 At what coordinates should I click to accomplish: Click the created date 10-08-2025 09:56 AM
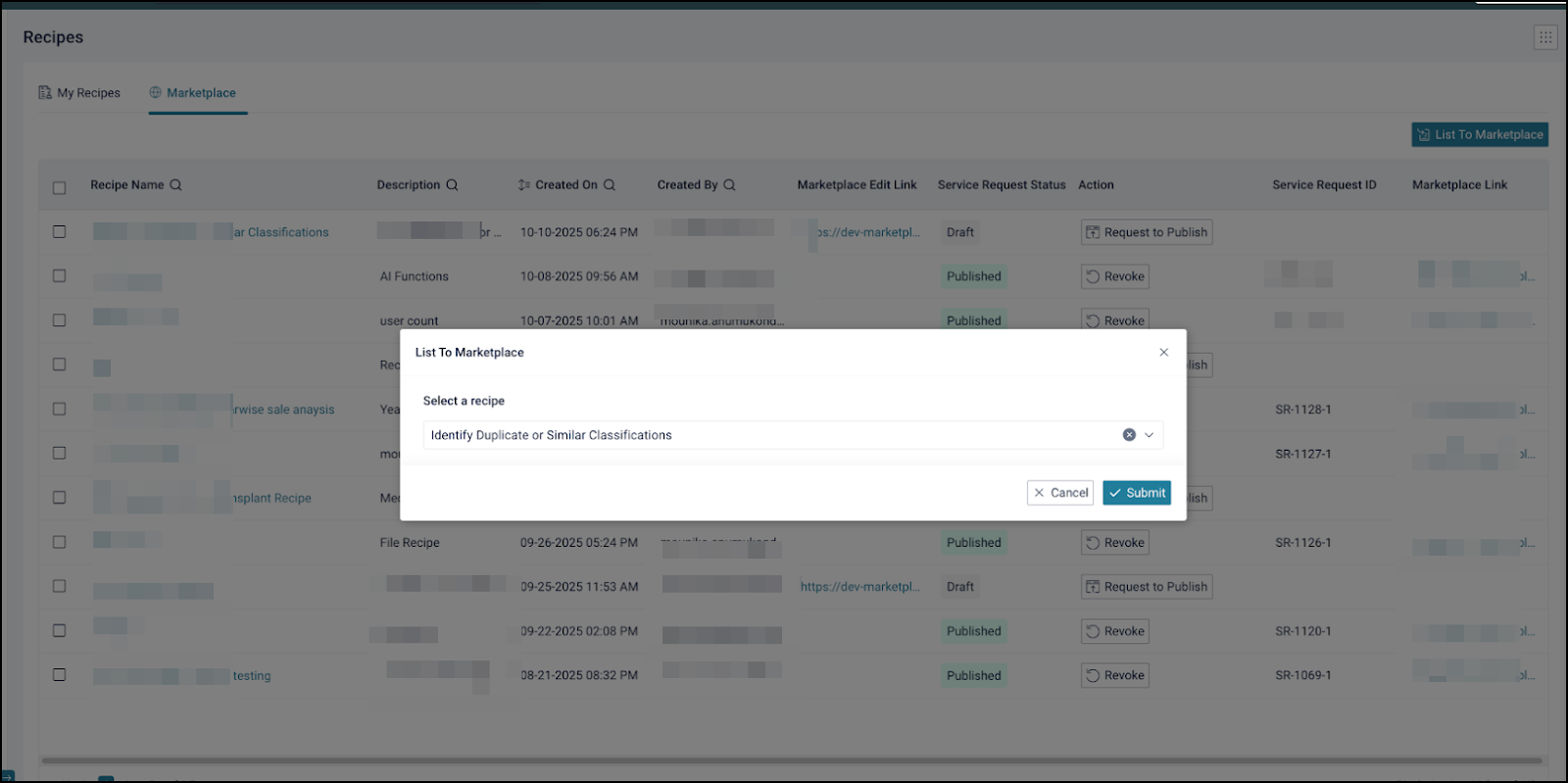pyautogui.click(x=579, y=276)
